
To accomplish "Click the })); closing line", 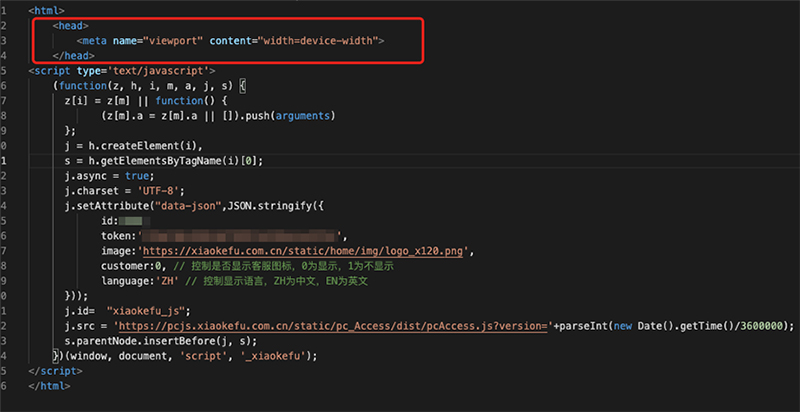I will tap(77, 297).
